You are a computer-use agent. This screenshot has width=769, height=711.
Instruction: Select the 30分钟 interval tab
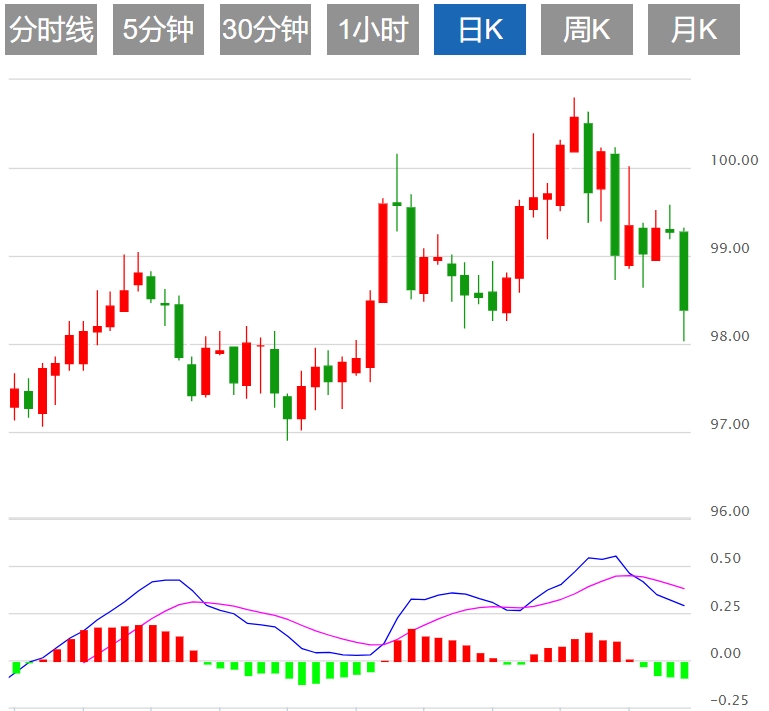pos(265,29)
